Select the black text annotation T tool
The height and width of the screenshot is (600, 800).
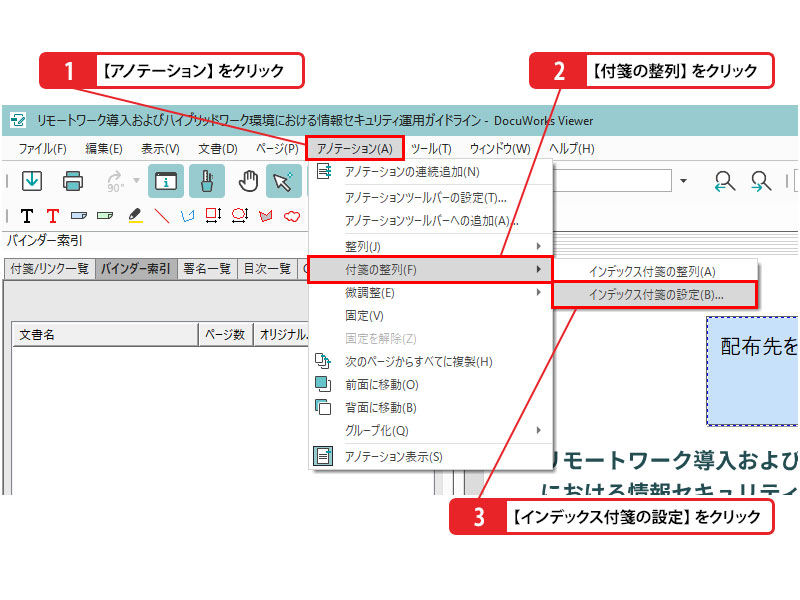pyautogui.click(x=27, y=216)
